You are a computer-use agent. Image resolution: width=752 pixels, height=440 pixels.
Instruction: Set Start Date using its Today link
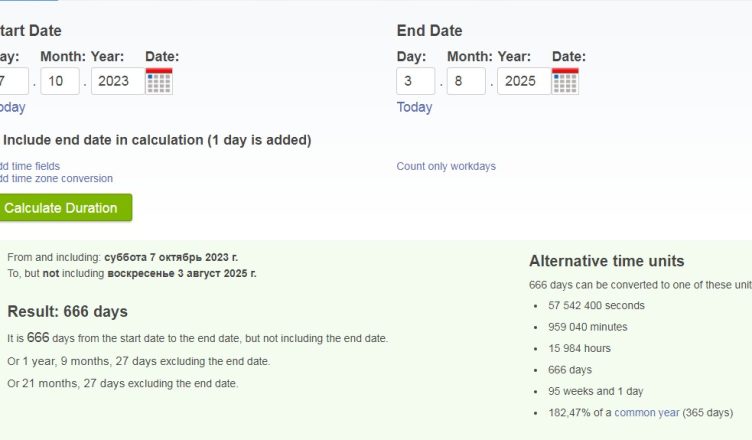coord(12,107)
